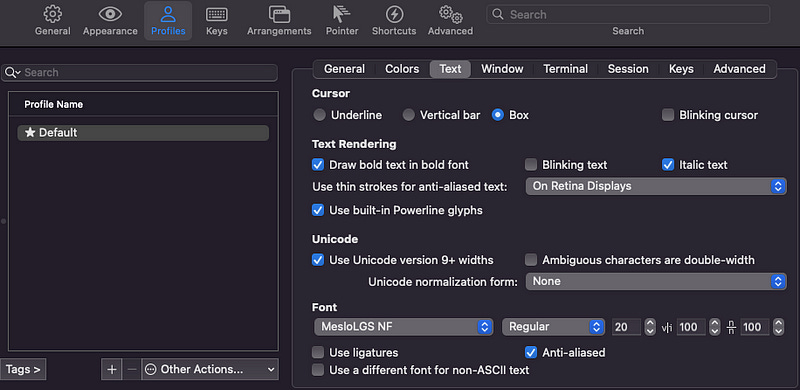The image size is (800, 390).
Task: Remove profile with minus button
Action: [x=132, y=369]
